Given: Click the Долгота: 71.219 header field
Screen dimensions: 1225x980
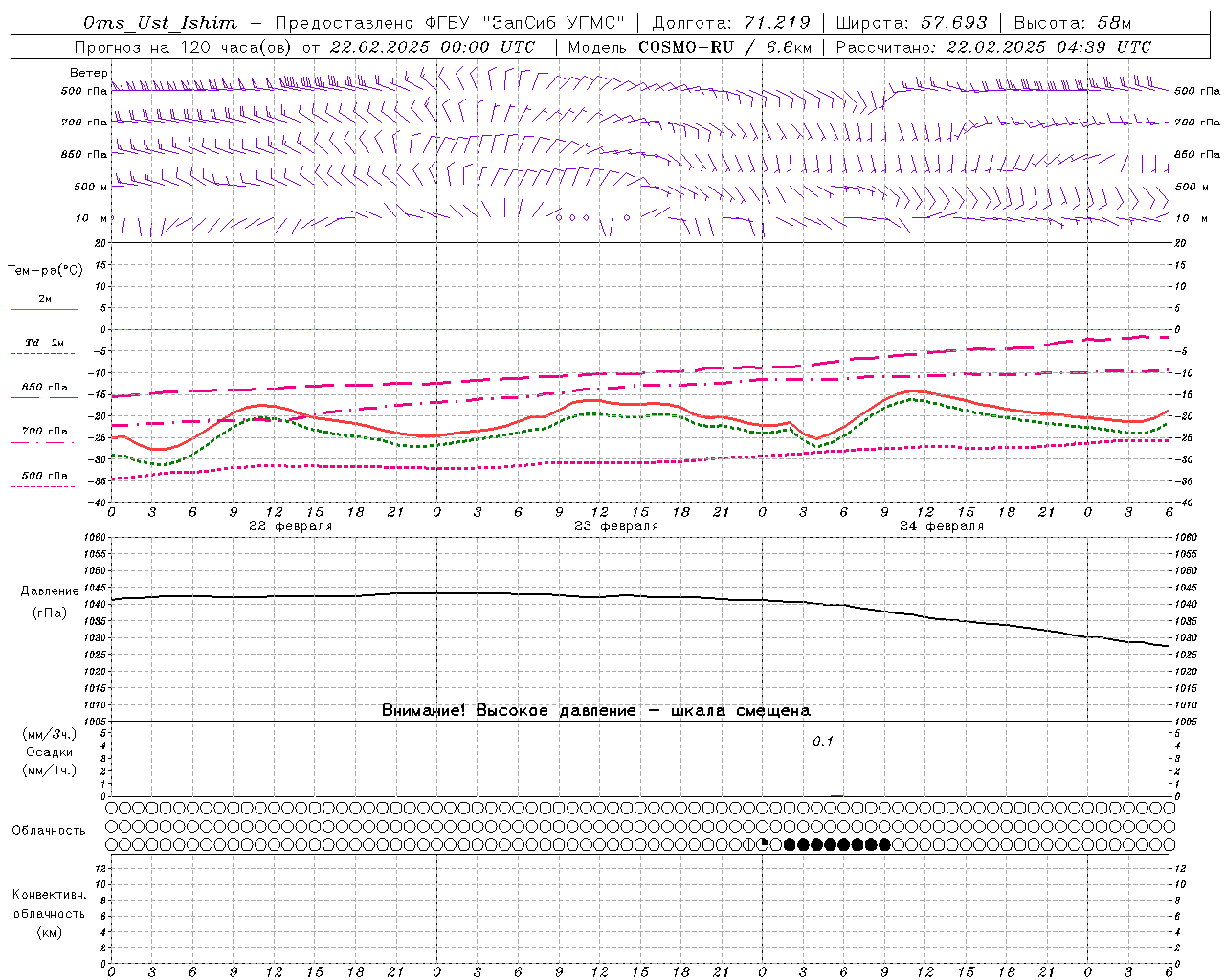Looking at the screenshot, I should click(730, 23).
